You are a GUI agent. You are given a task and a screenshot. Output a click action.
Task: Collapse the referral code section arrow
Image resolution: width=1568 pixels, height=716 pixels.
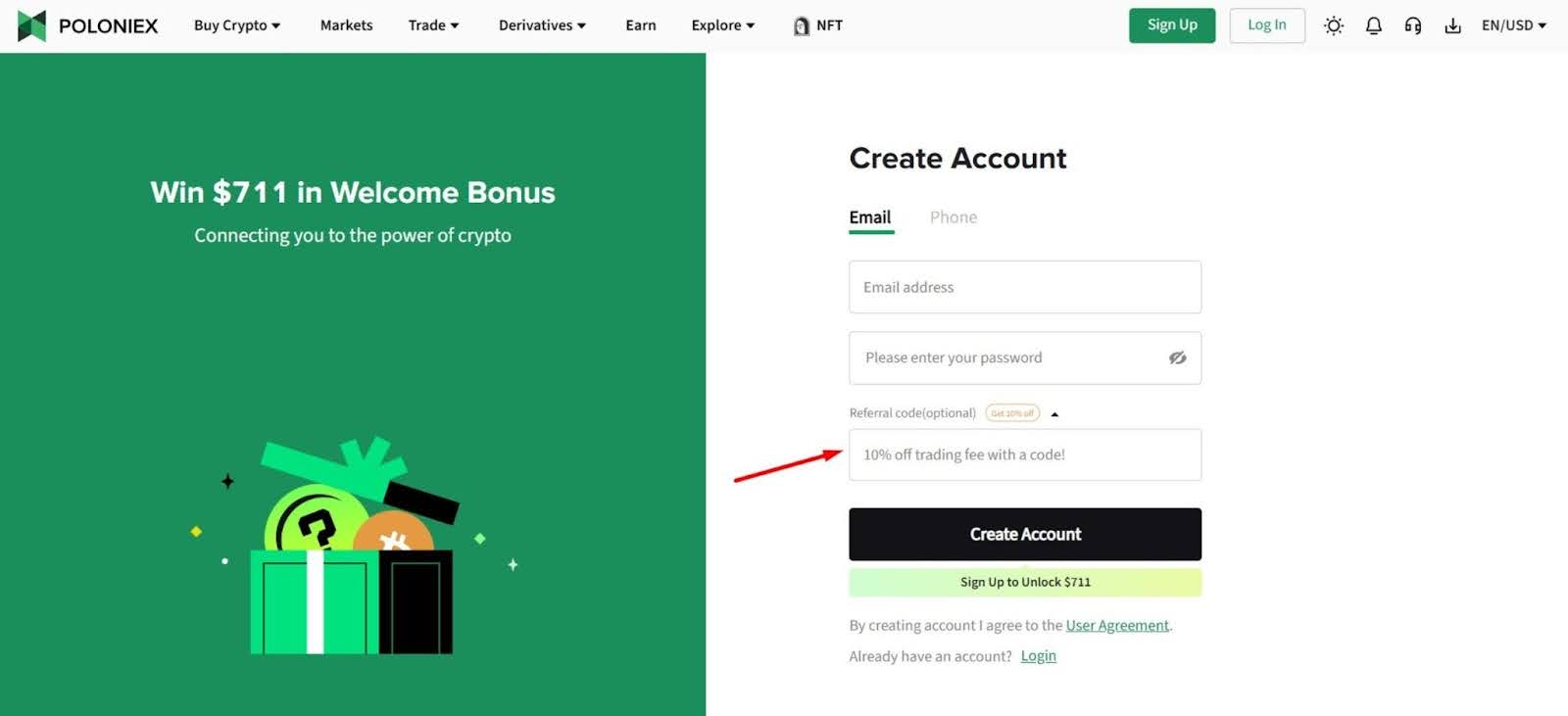1054,414
